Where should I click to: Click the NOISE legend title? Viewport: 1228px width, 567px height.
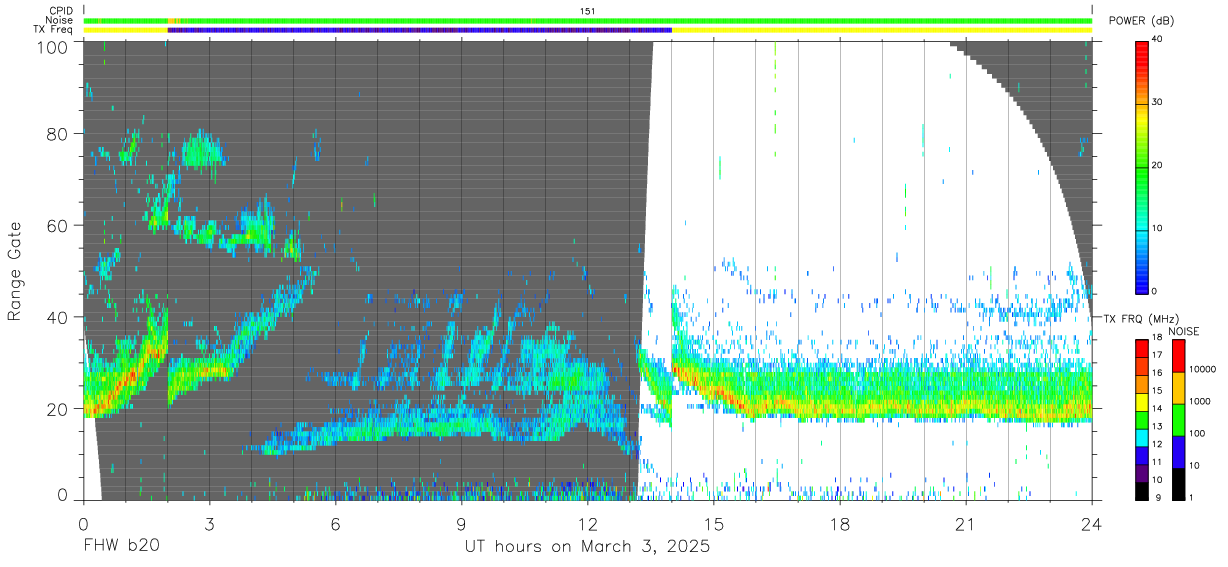tap(1183, 331)
